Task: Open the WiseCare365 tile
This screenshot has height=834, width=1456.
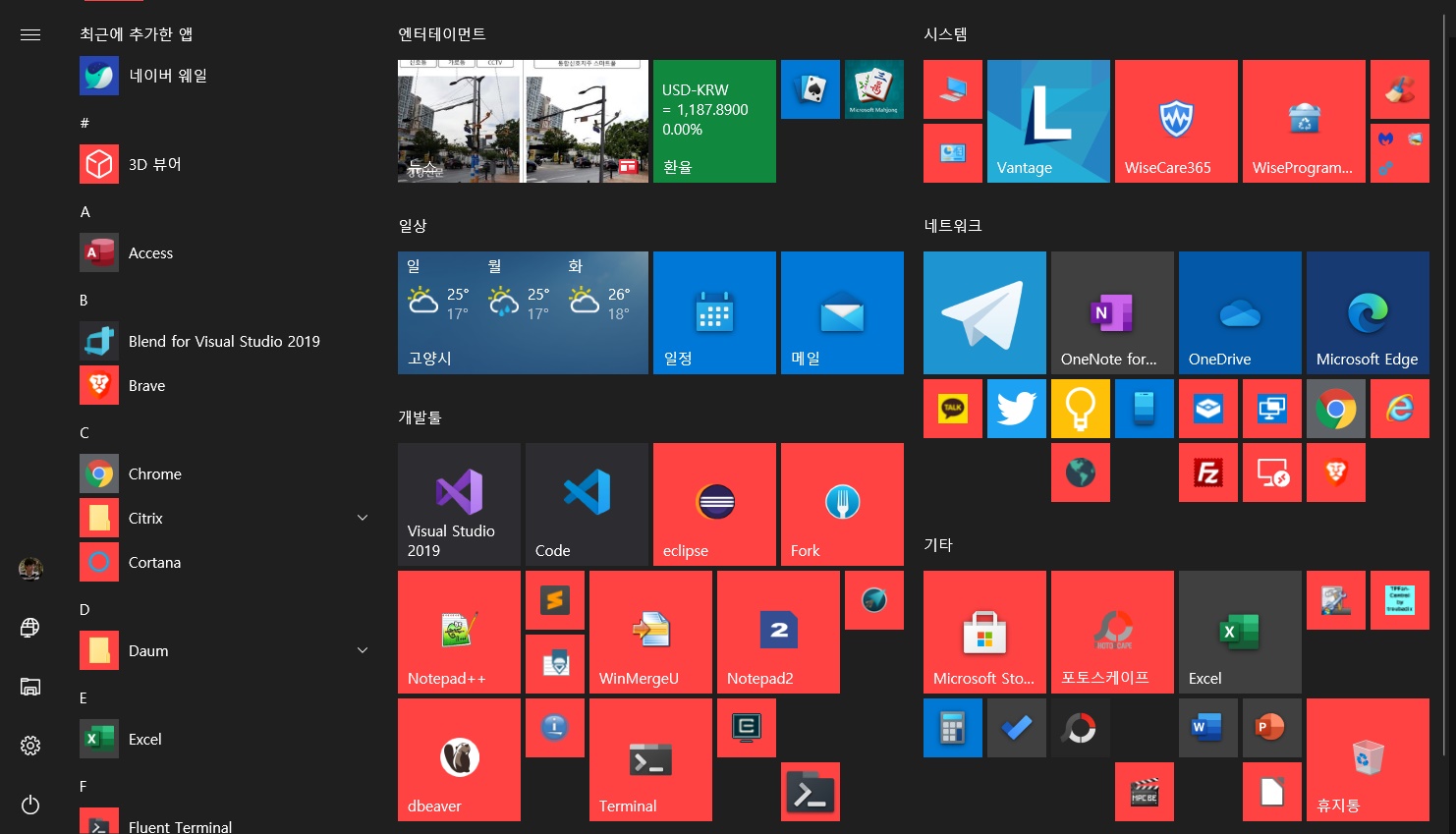Action: tap(1176, 121)
